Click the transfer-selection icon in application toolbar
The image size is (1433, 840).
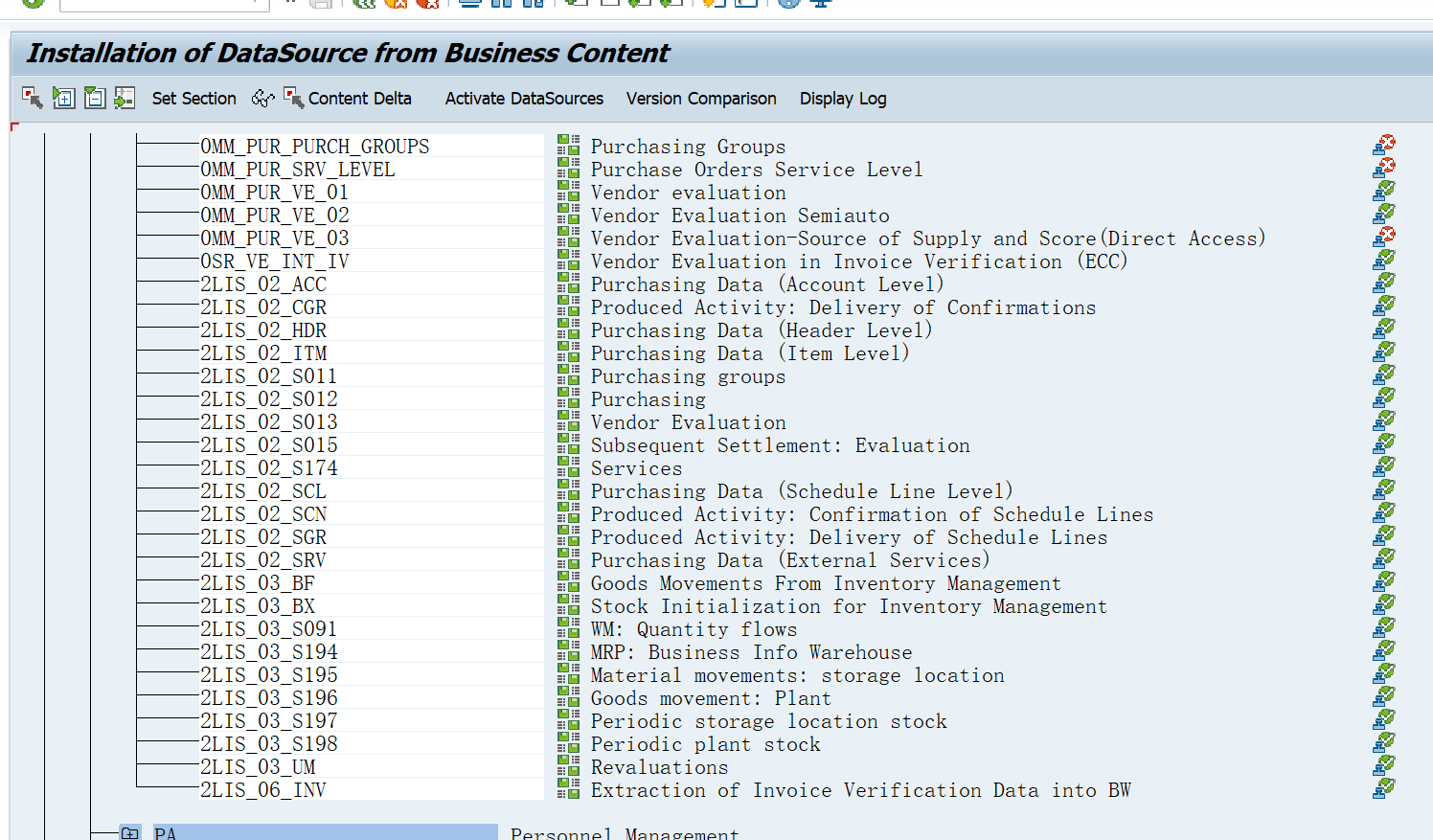[x=125, y=98]
